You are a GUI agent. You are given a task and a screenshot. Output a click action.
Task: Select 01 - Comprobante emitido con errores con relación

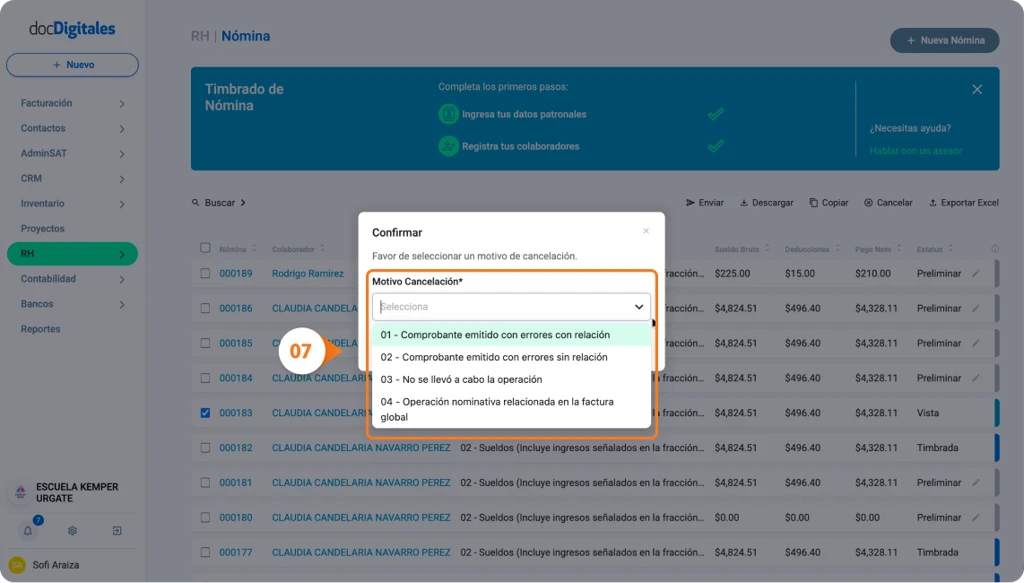(x=511, y=335)
